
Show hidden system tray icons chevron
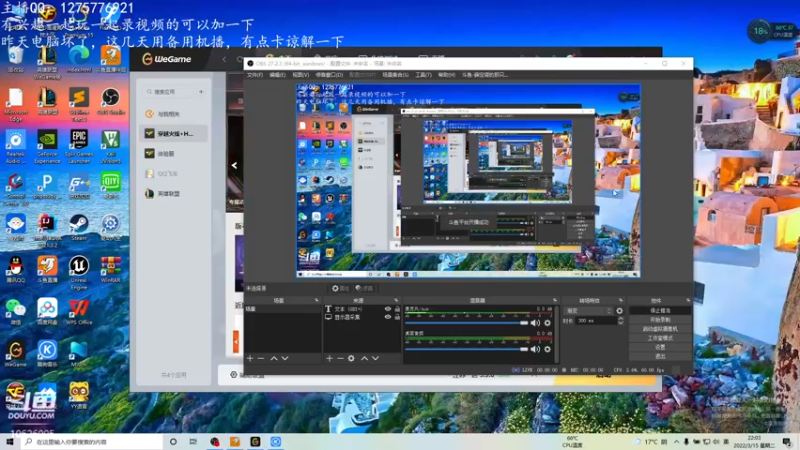pyautogui.click(x=677, y=442)
